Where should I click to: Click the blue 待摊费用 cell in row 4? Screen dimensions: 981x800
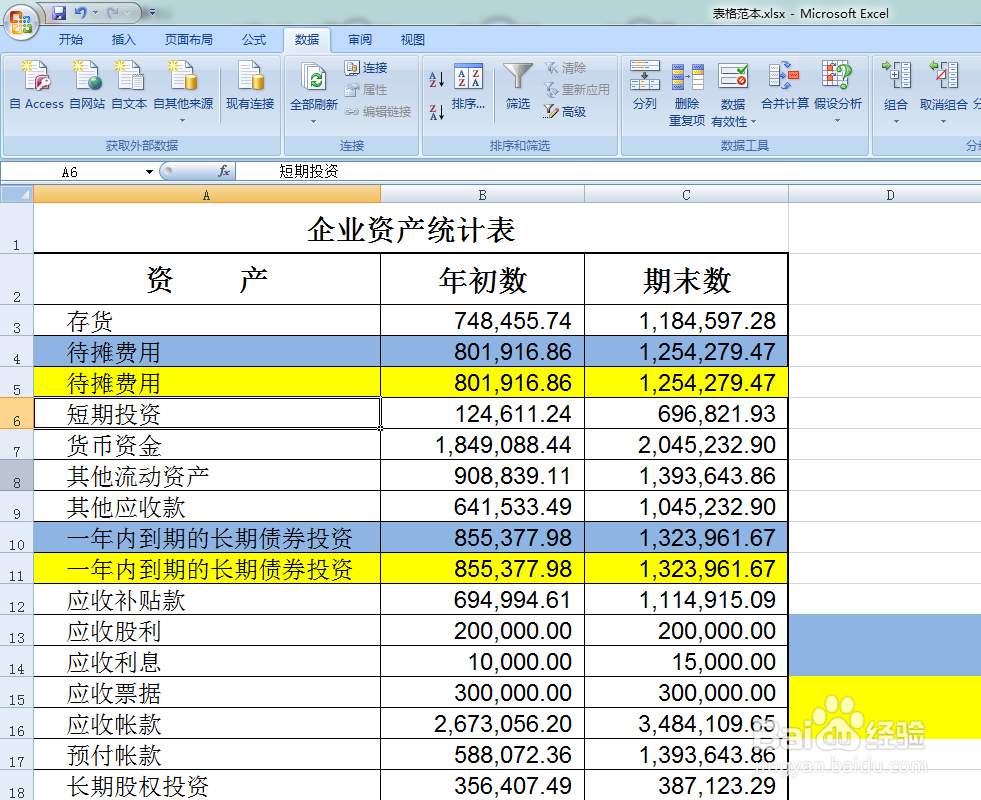[207, 352]
